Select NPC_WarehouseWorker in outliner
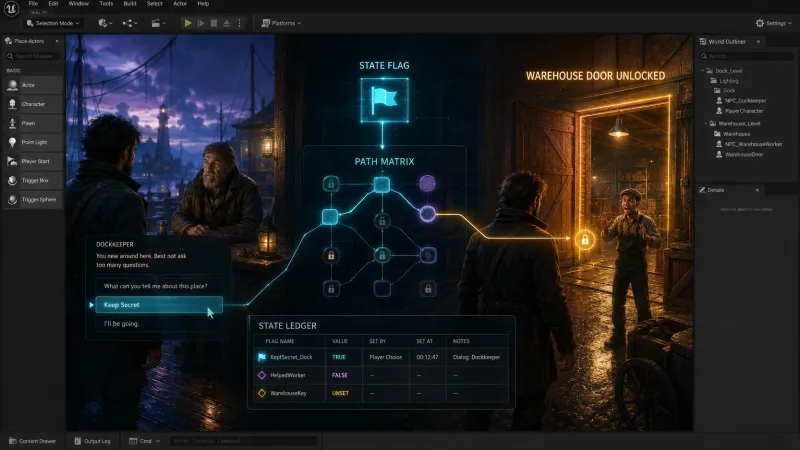This screenshot has height=450, width=800. (749, 144)
